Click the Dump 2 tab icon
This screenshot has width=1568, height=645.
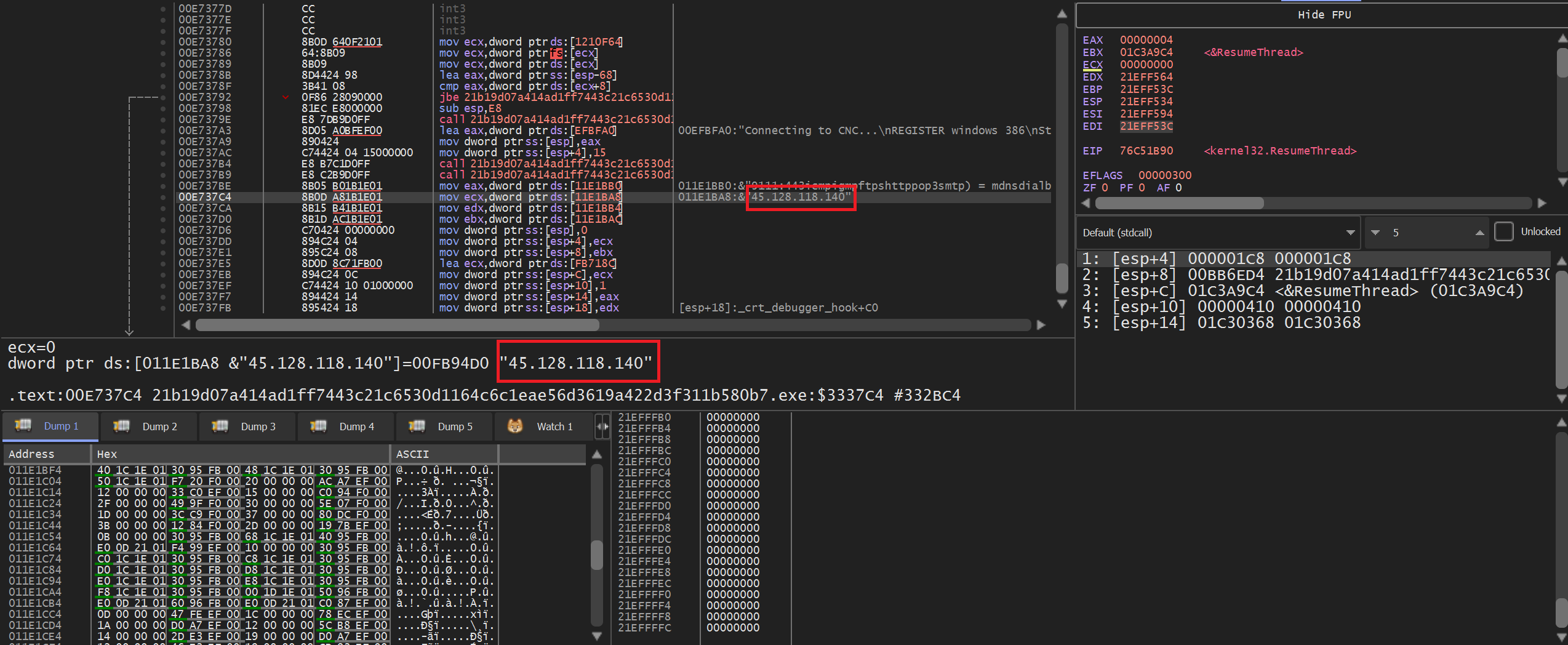[x=122, y=426]
